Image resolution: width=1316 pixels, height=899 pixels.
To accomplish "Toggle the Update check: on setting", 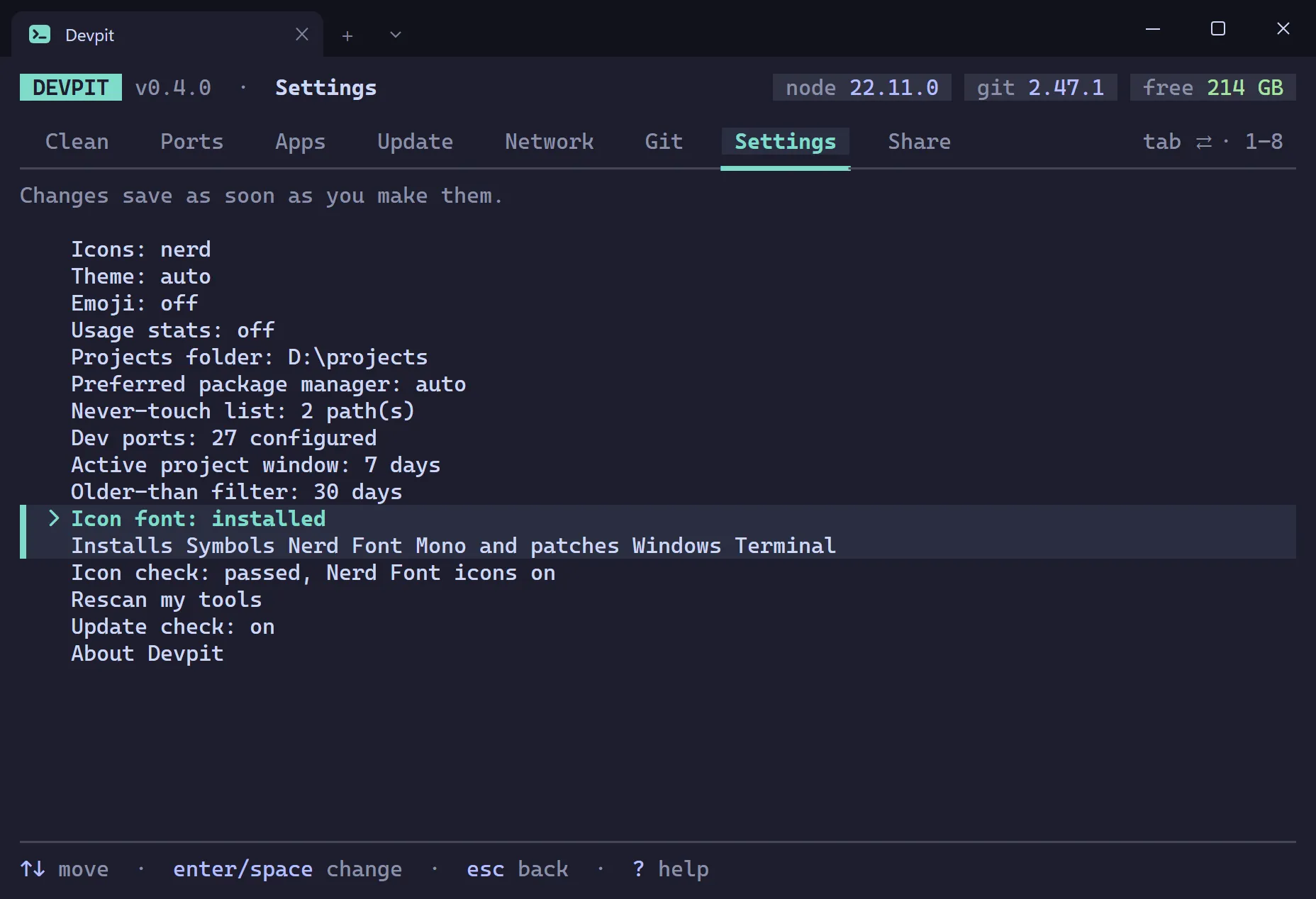I will click(x=173, y=627).
